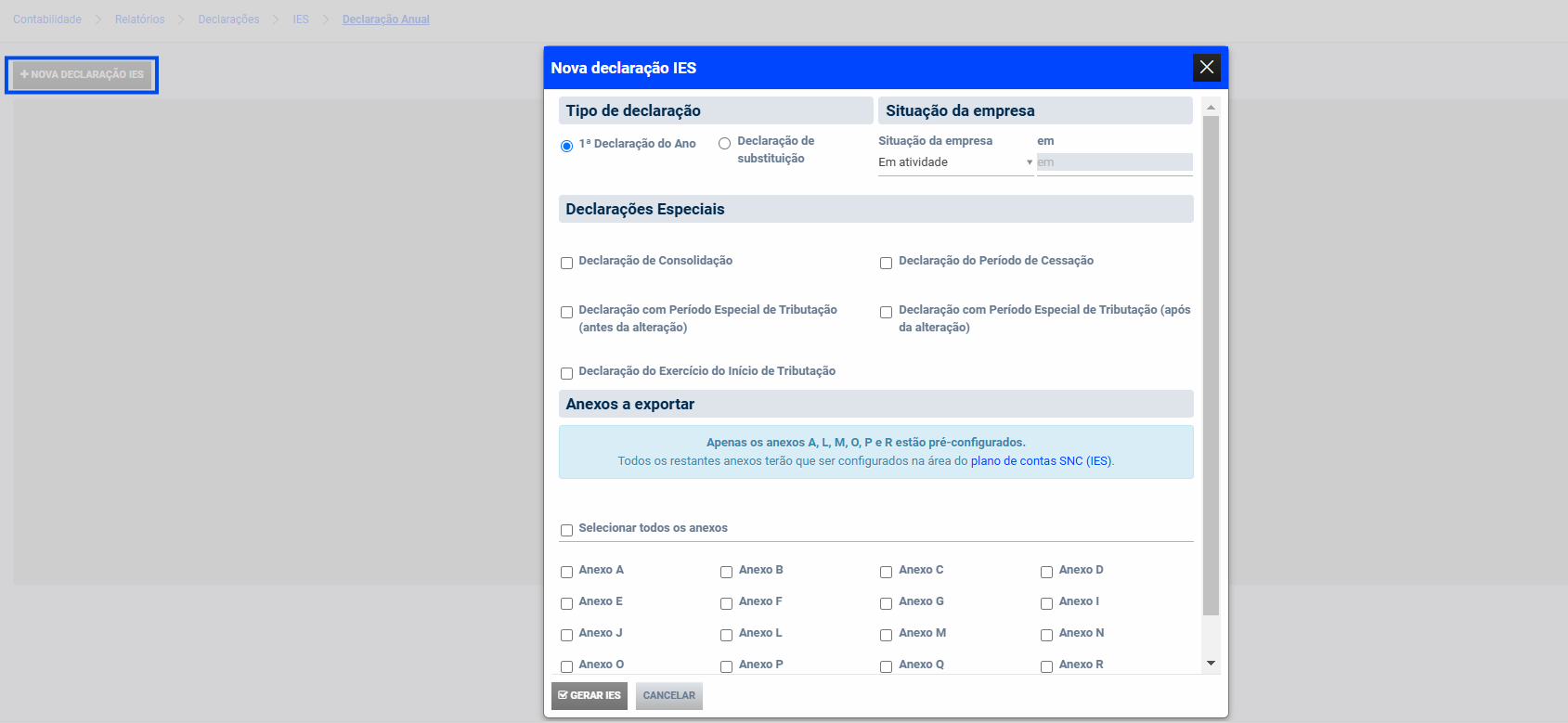Click the Anexos a exportar section header
This screenshot has width=1568, height=723.
tap(876, 404)
